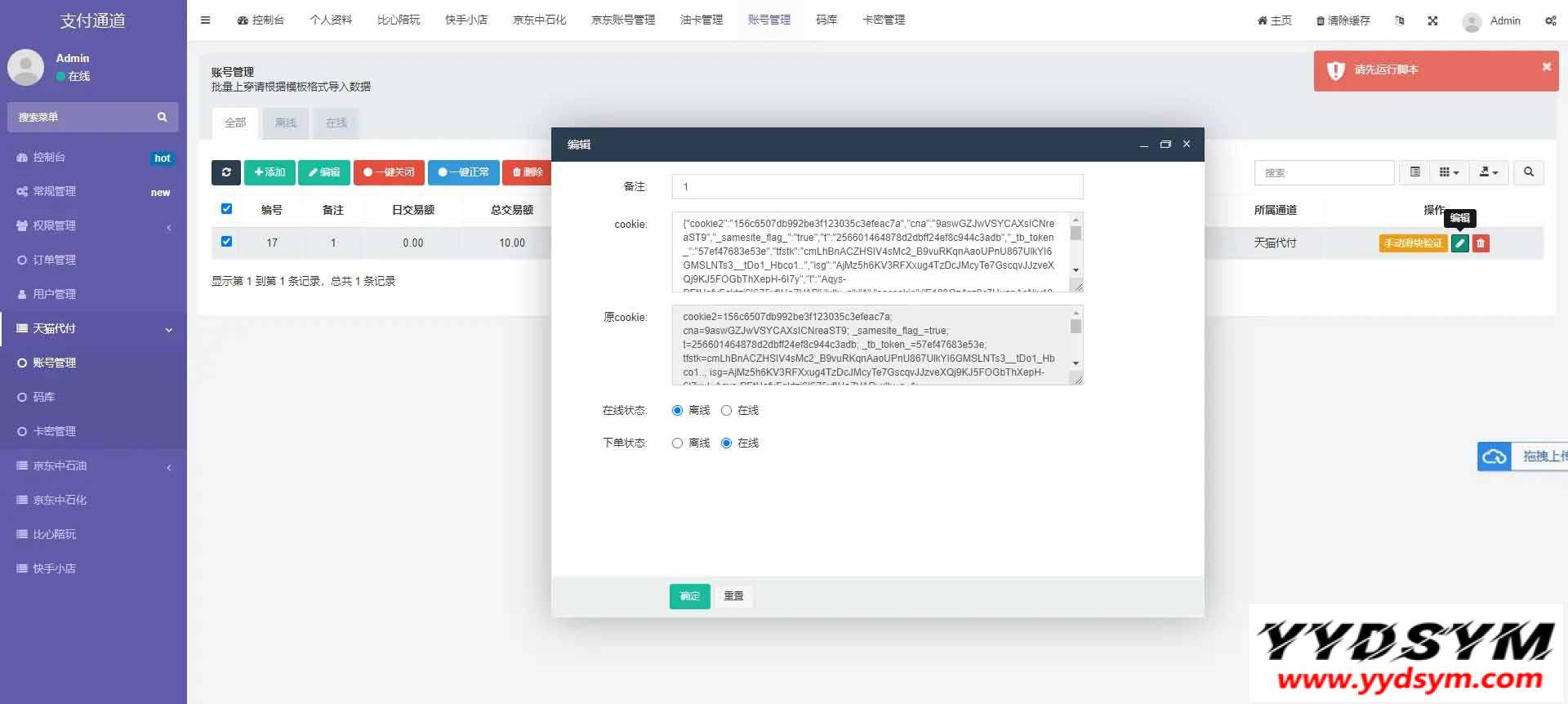
Task: Click the red delete icon in row 17
Action: 1481,243
